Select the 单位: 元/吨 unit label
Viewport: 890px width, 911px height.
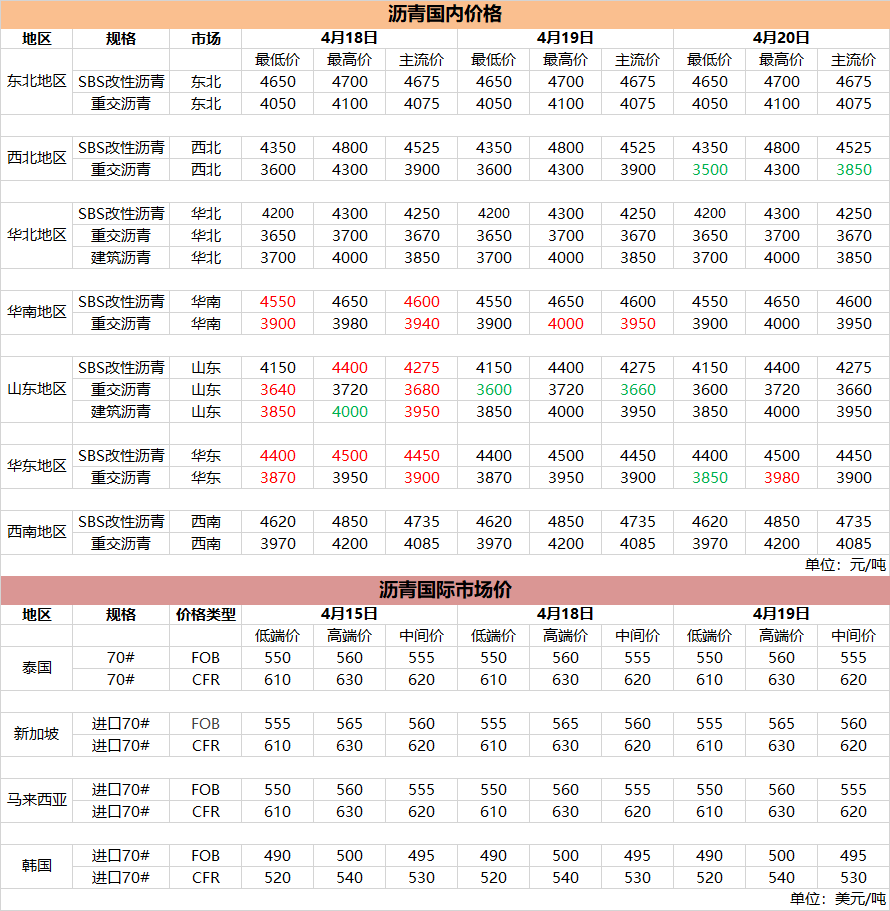click(x=845, y=565)
